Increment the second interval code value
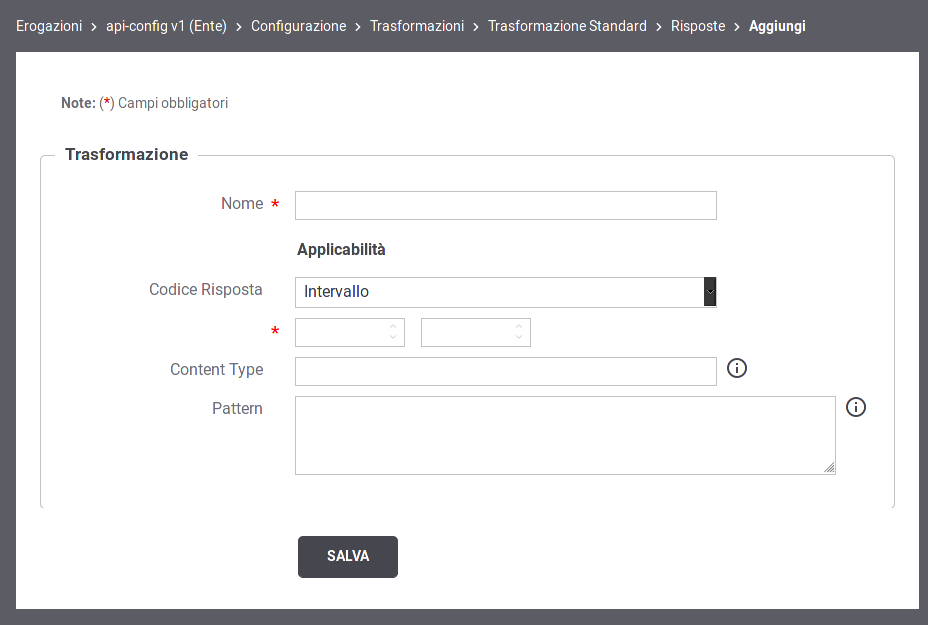 (x=519, y=327)
